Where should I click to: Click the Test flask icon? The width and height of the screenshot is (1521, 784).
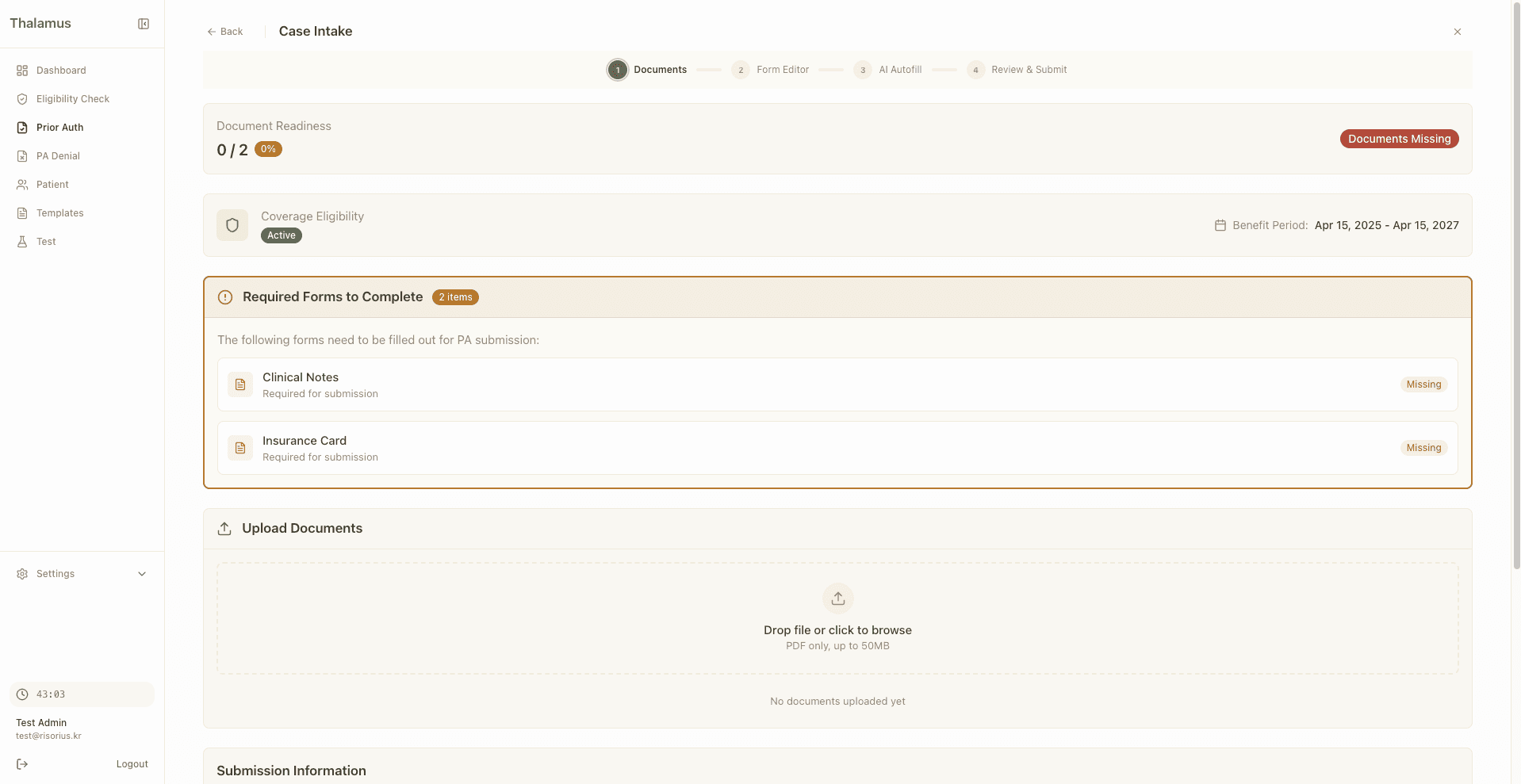[22, 242]
